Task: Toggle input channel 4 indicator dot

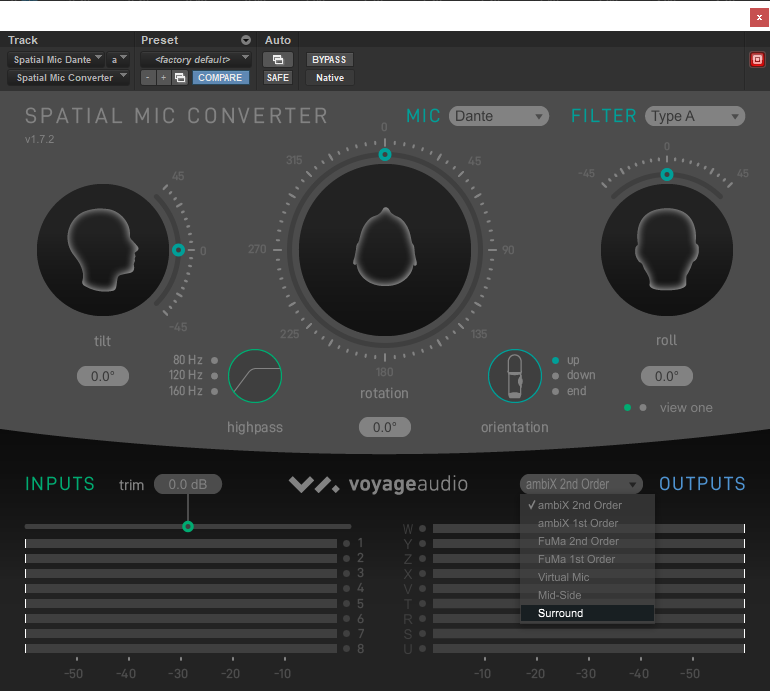Action: [x=347, y=588]
